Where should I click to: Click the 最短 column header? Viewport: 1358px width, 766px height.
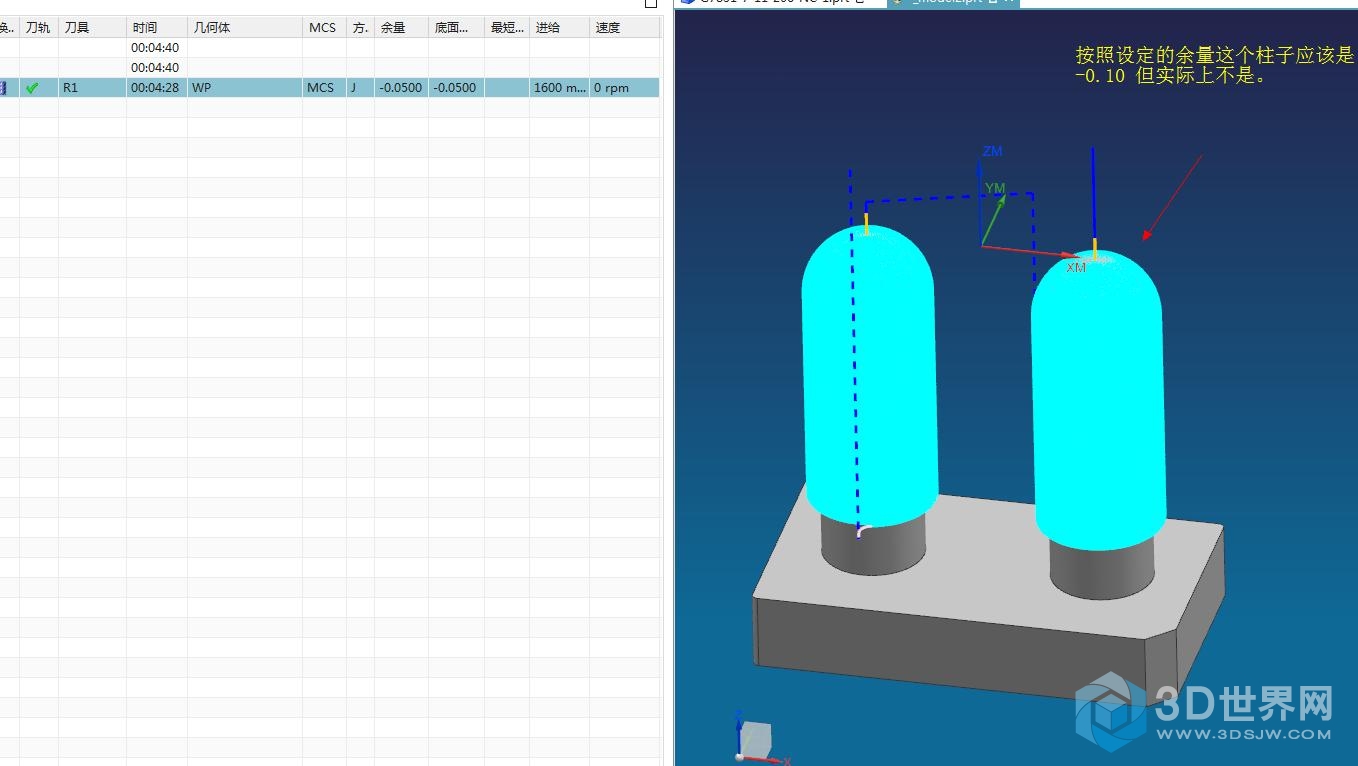(x=507, y=28)
